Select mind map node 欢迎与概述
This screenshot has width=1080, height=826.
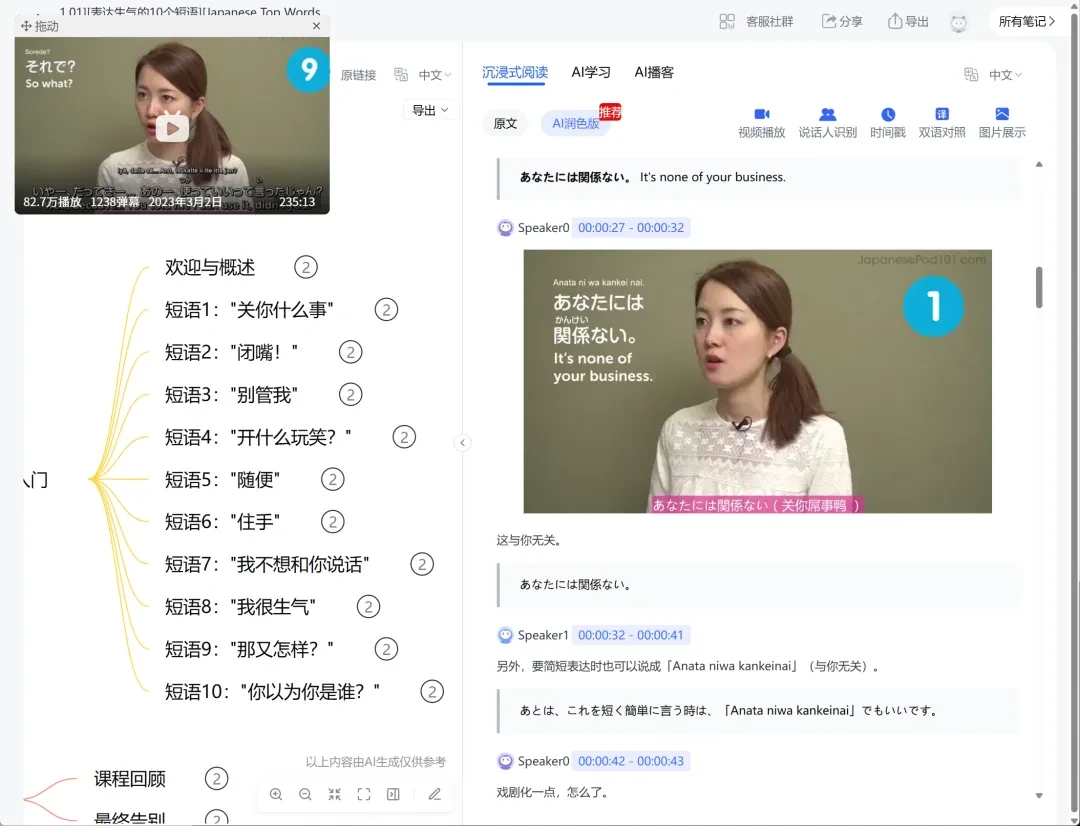tap(210, 267)
